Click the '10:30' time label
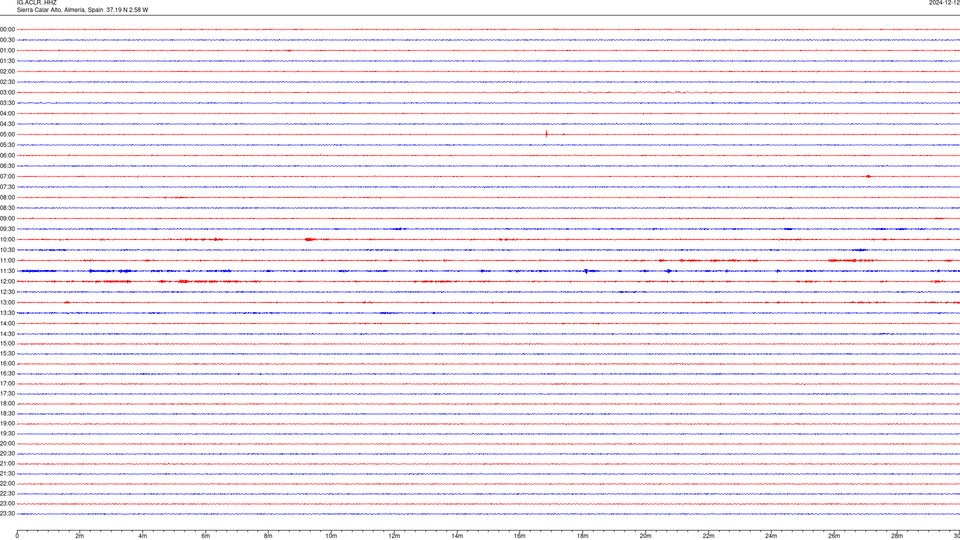This screenshot has height=540, width=960. [7, 250]
